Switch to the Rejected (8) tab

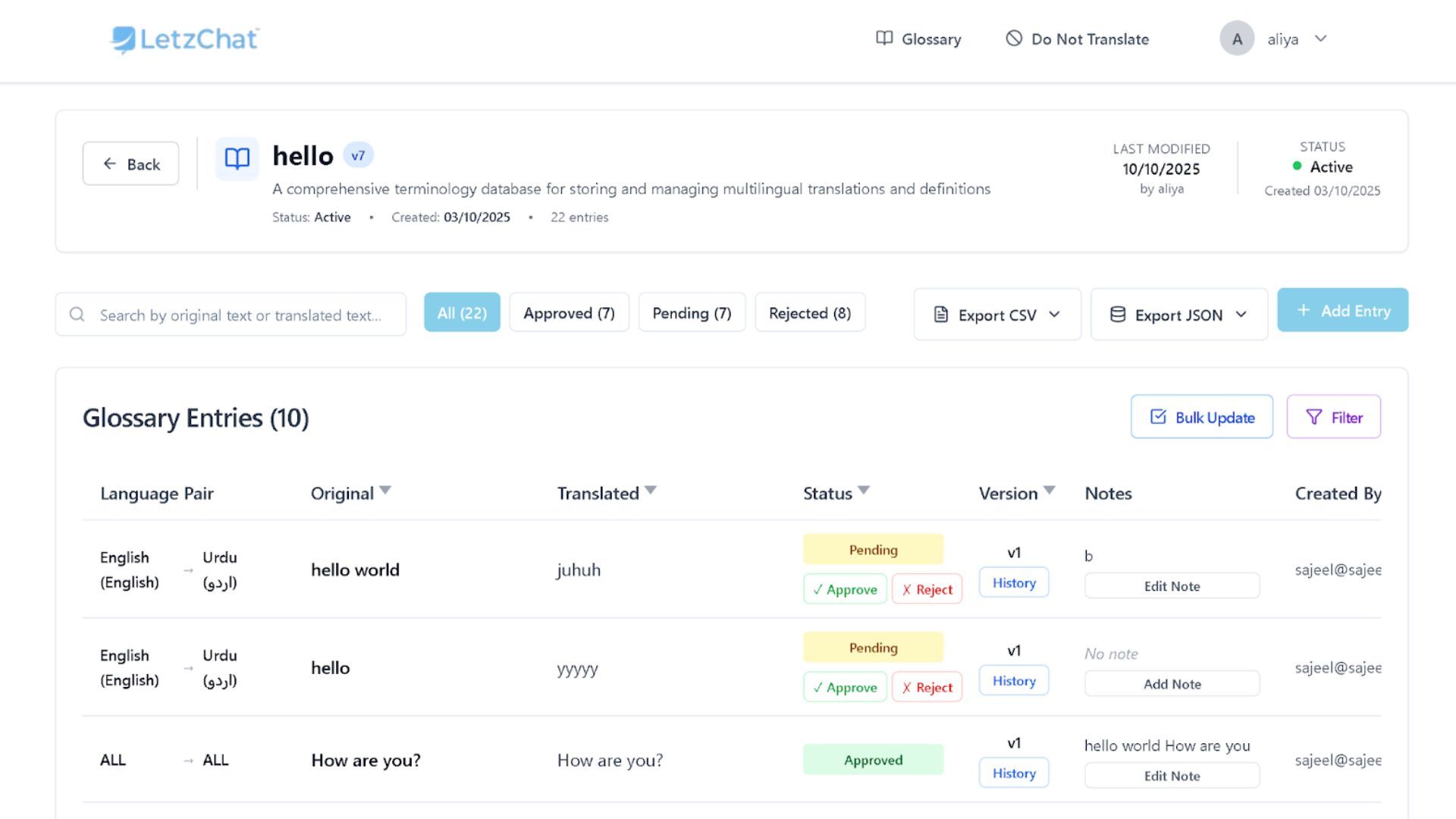[809, 313]
